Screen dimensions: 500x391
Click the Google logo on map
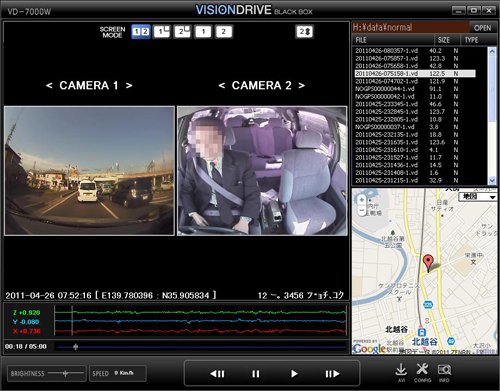coord(369,349)
